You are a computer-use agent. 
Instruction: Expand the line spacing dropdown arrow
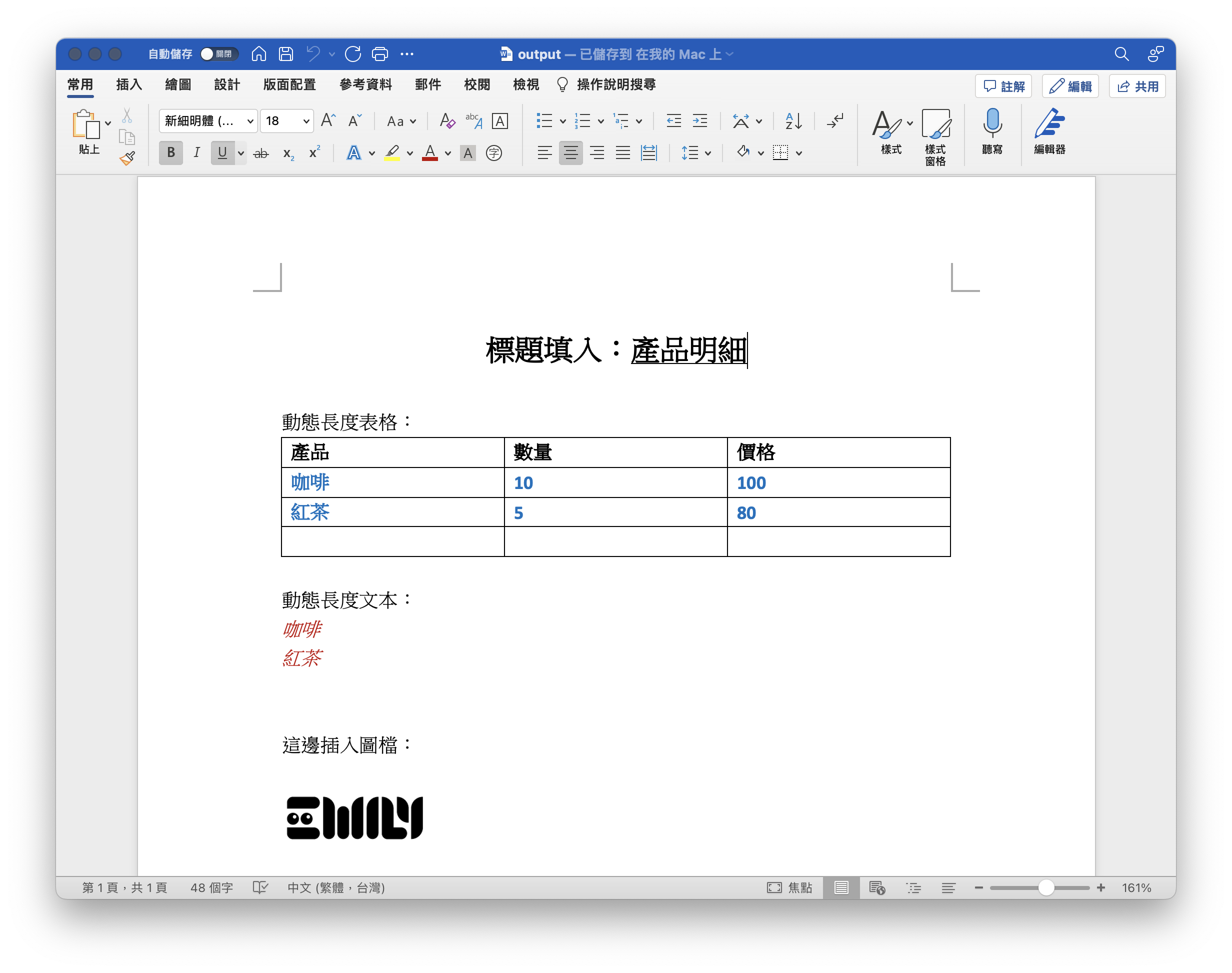click(x=708, y=153)
